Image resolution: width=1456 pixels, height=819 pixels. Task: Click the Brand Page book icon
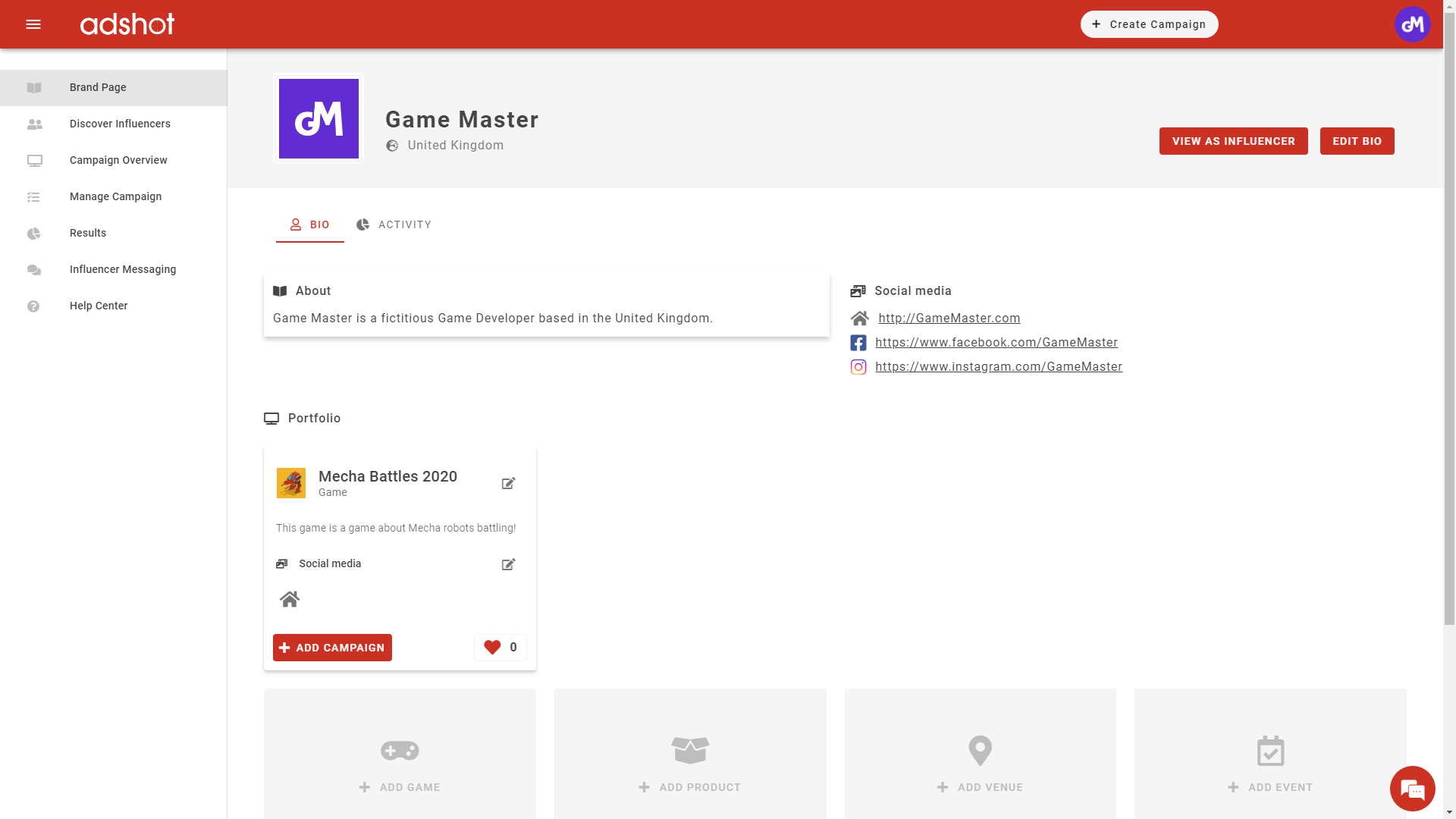coord(34,88)
